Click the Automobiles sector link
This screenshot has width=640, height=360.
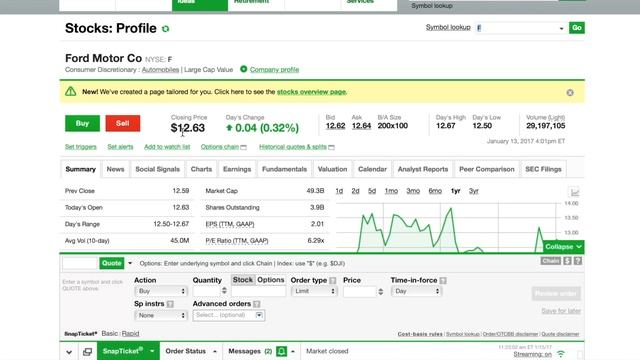coord(160,70)
